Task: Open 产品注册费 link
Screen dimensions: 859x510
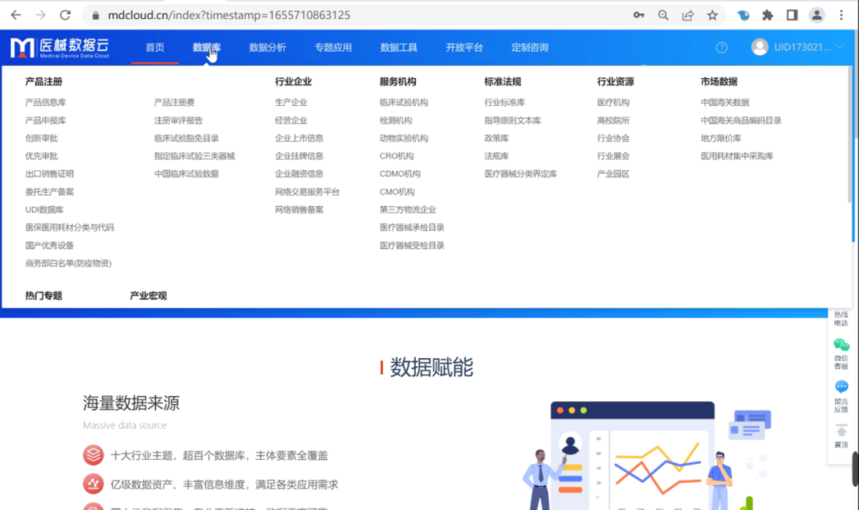Action: tap(174, 102)
